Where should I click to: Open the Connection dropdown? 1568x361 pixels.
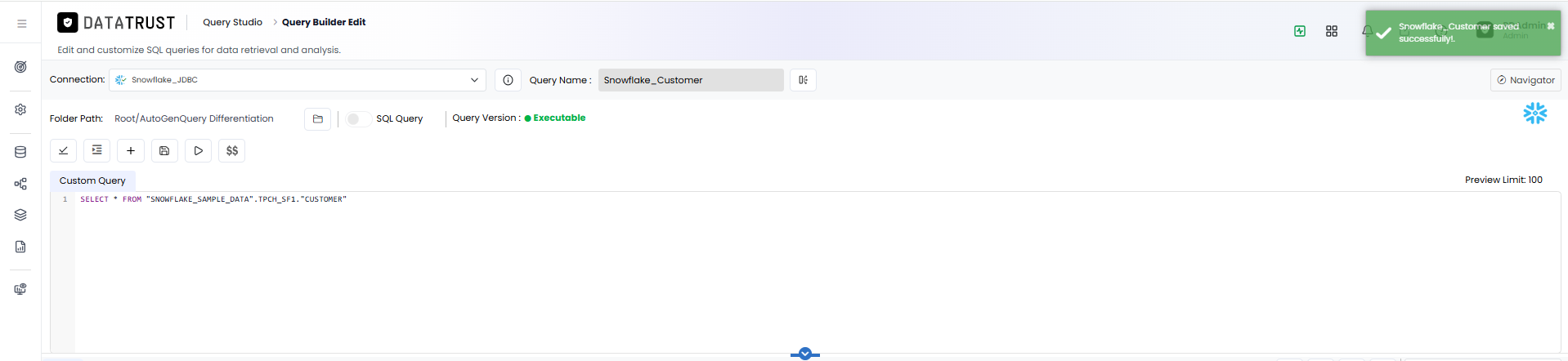click(x=298, y=80)
